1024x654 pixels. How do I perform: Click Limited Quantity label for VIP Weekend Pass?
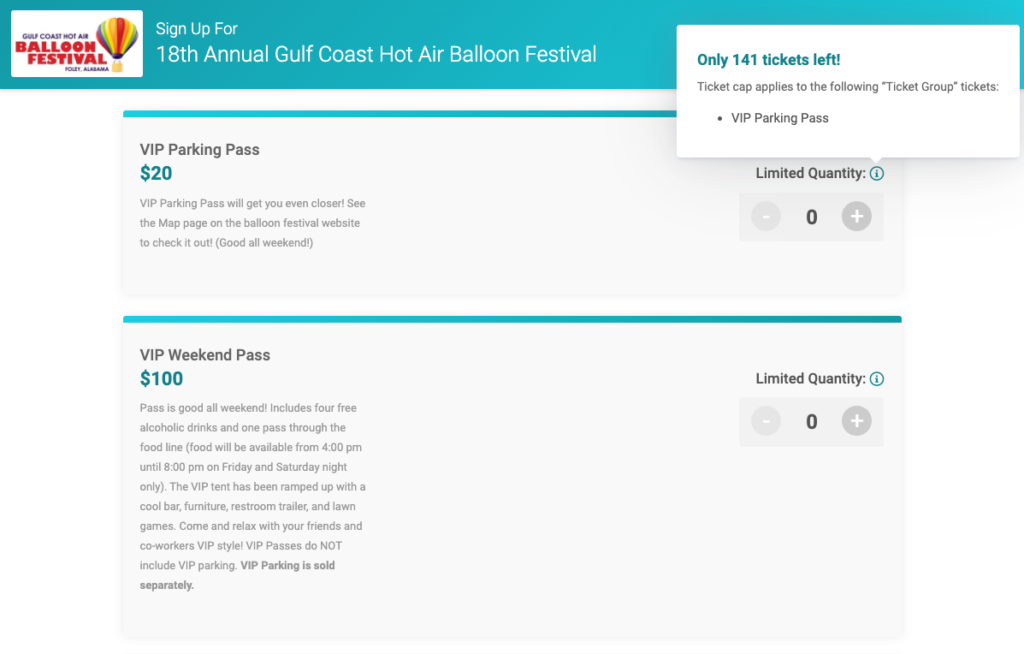pyautogui.click(x=810, y=379)
